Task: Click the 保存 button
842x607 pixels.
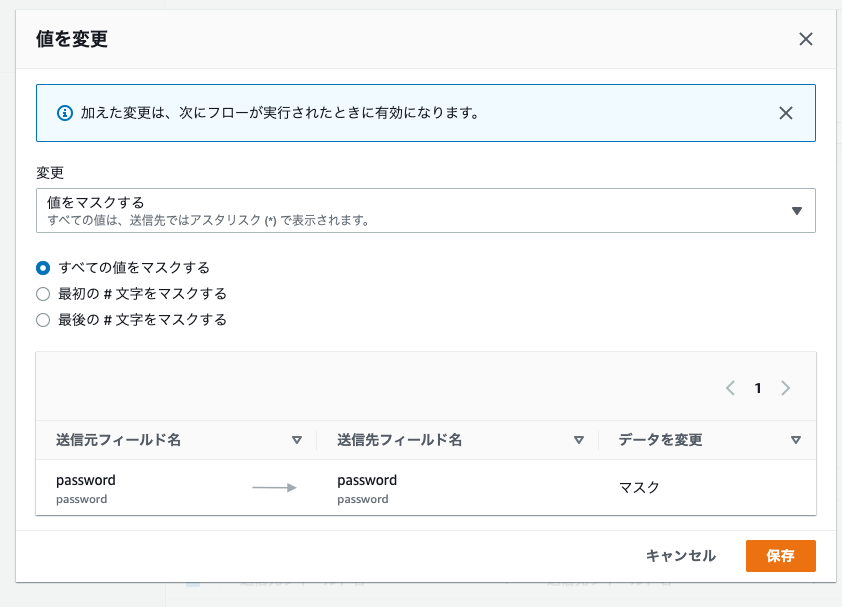Action: click(x=780, y=556)
